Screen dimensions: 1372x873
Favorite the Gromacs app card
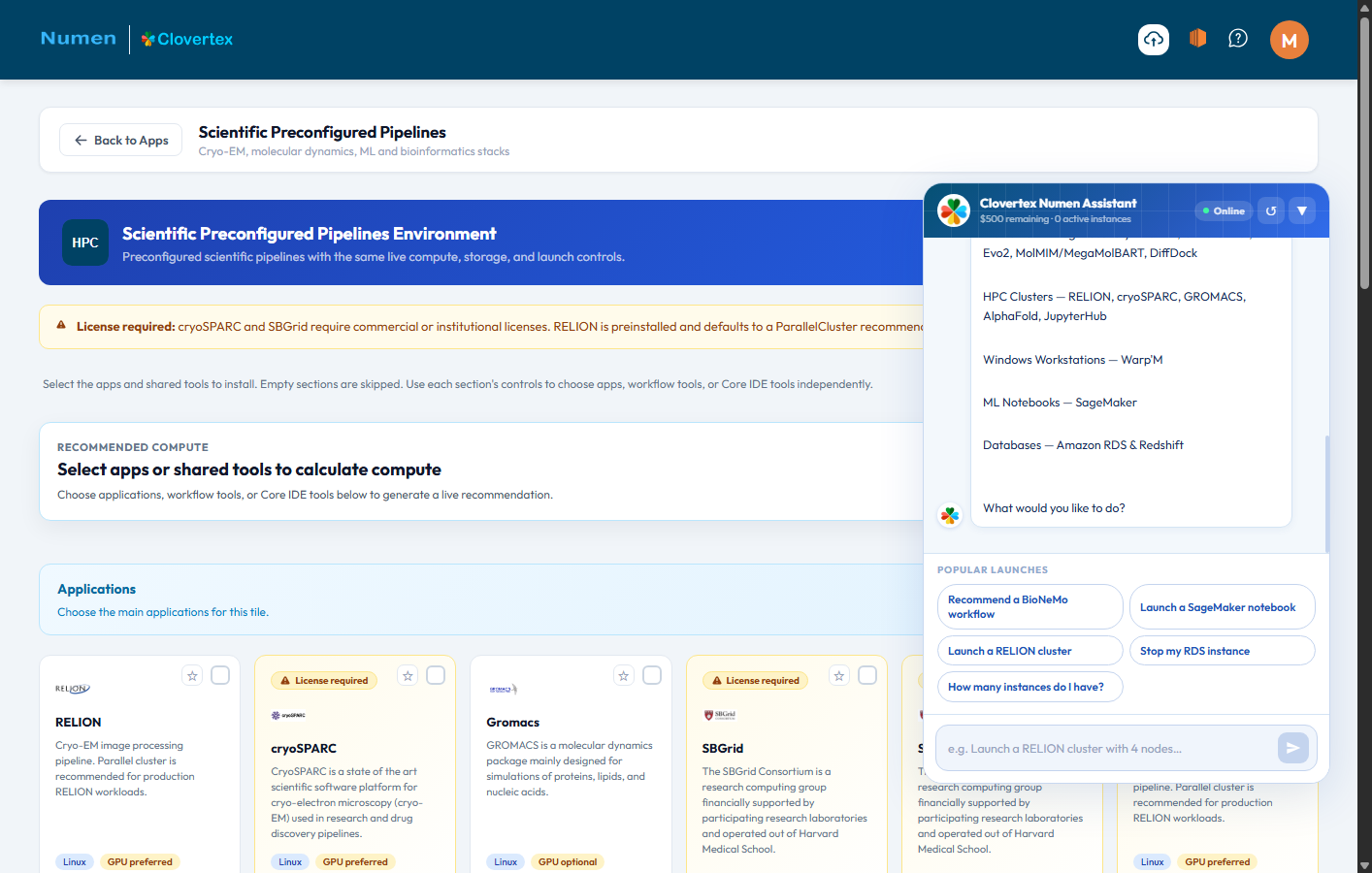pos(624,675)
